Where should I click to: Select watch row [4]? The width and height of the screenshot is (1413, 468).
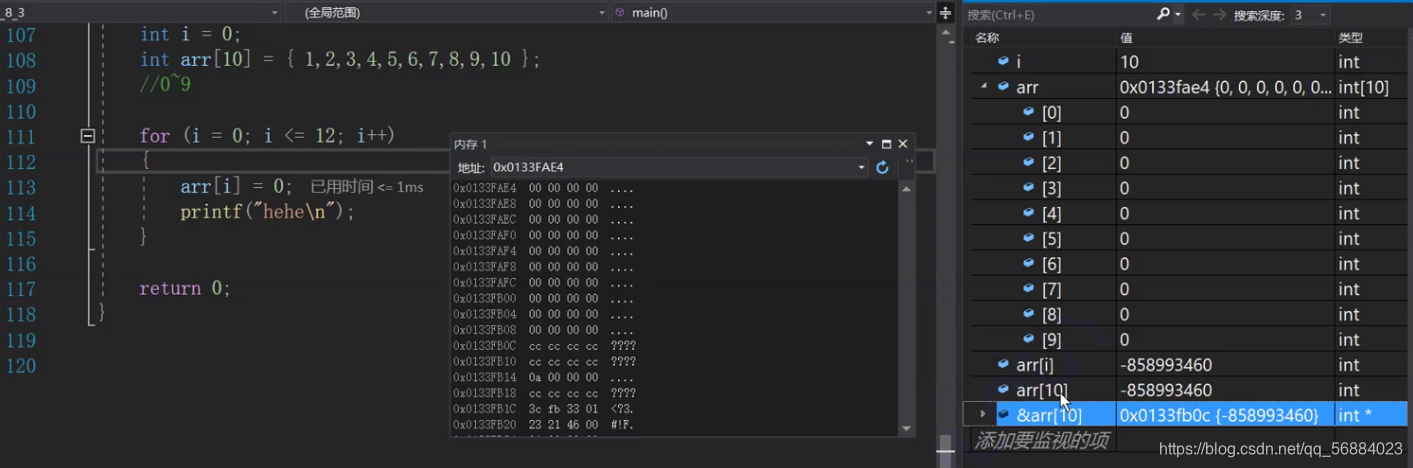tap(1190, 213)
